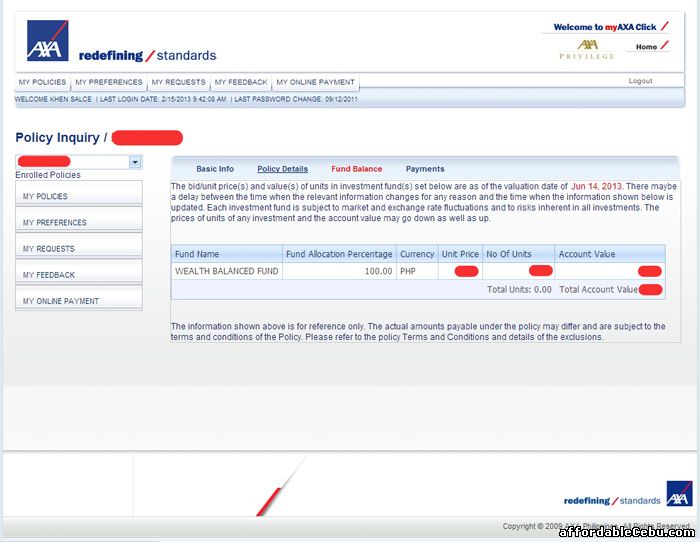Select MY ONLINE PAYMENT in left sidebar

(x=79, y=298)
